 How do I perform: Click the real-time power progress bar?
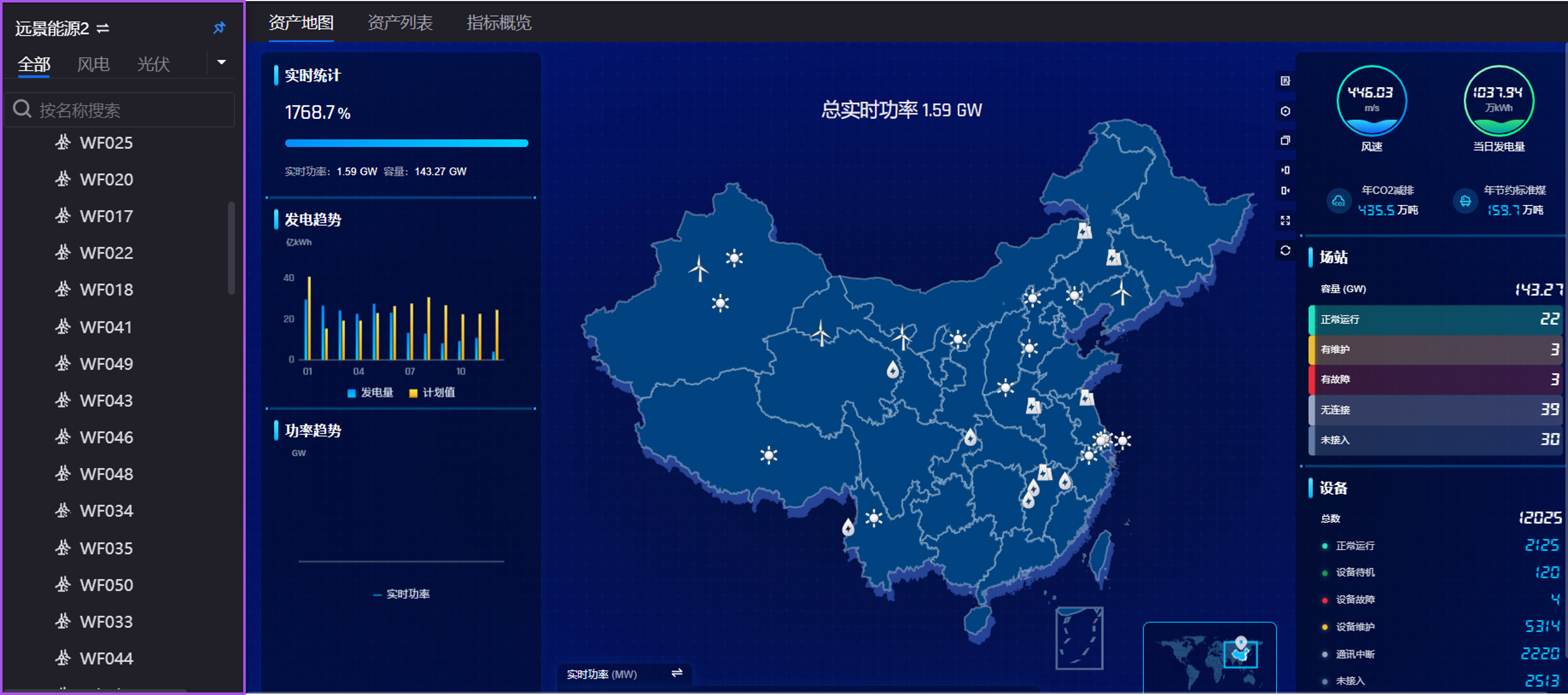[x=406, y=143]
